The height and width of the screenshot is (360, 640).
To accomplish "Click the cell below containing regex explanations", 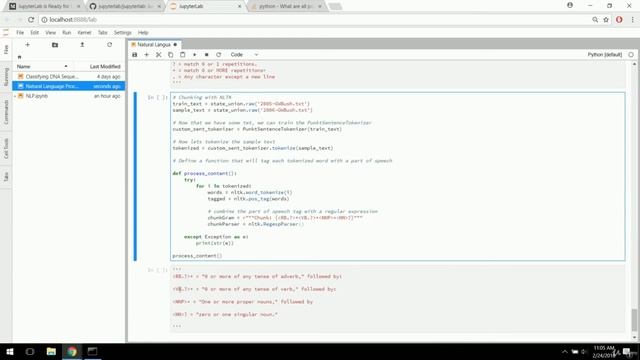I will tap(398, 298).
